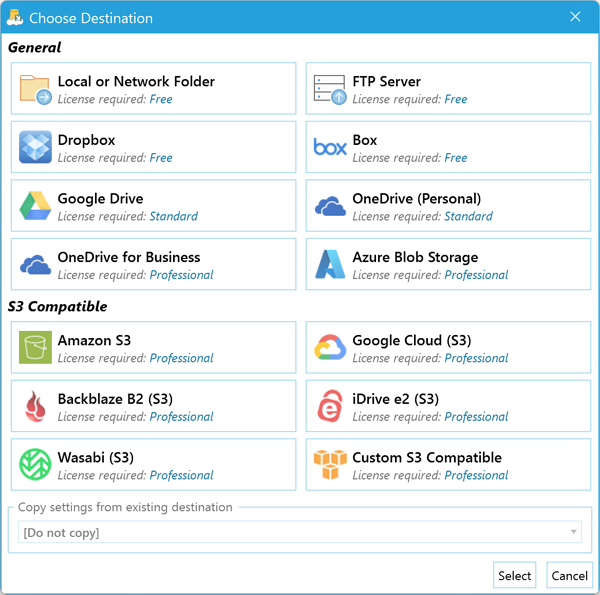Click Professional license under Backblaze B2 (S3)
This screenshot has height=595, width=600.
tap(181, 417)
